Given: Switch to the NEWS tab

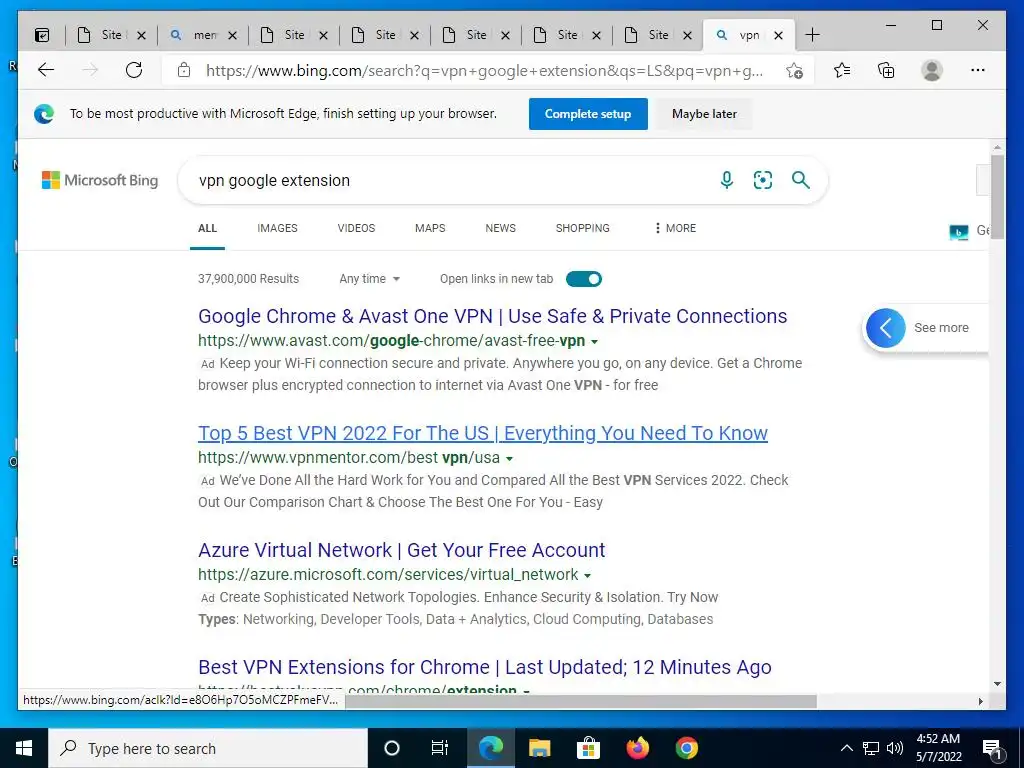Looking at the screenshot, I should pos(501,228).
